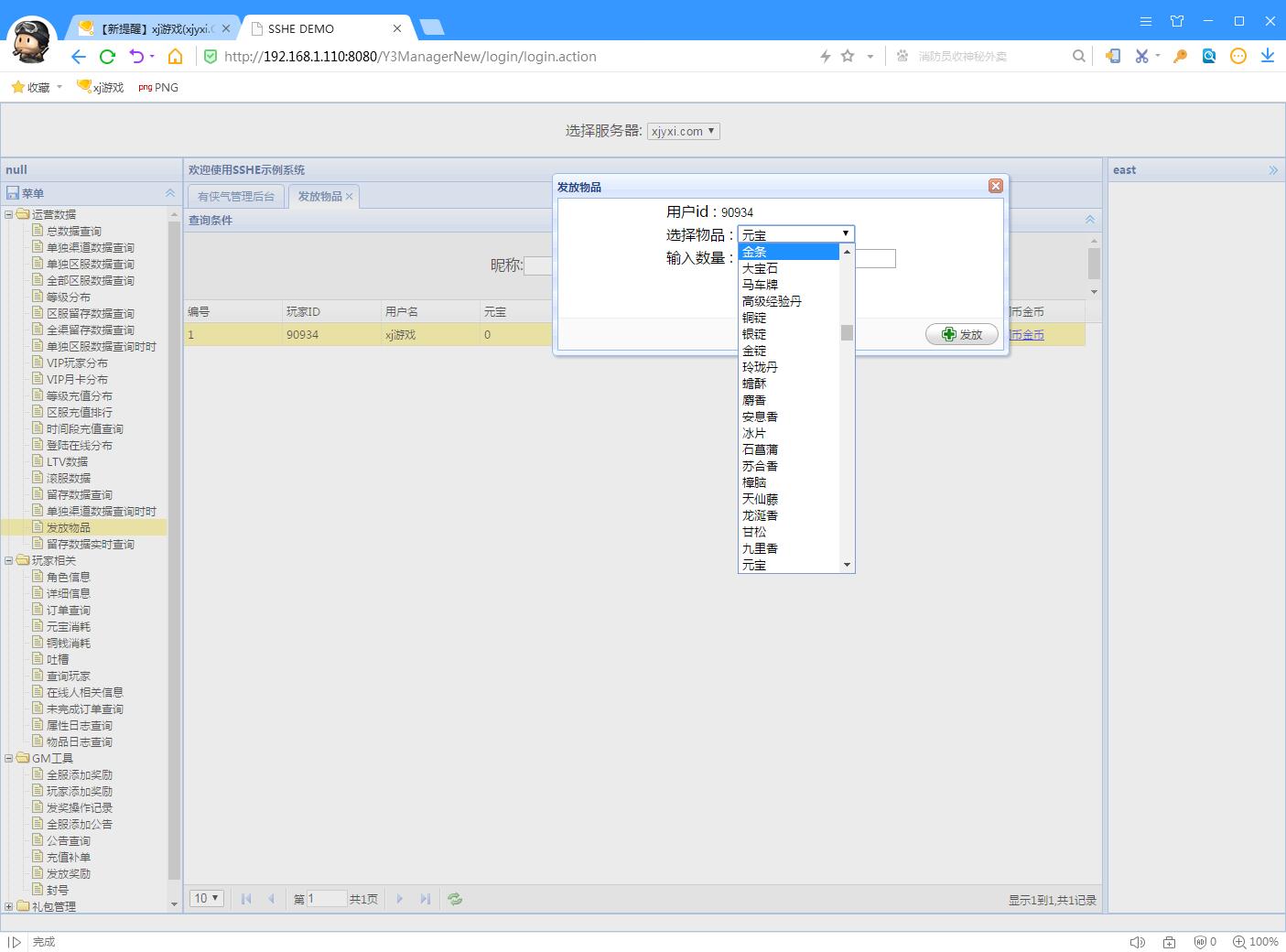Click the browser download icon
1286x952 pixels.
click(x=1268, y=56)
